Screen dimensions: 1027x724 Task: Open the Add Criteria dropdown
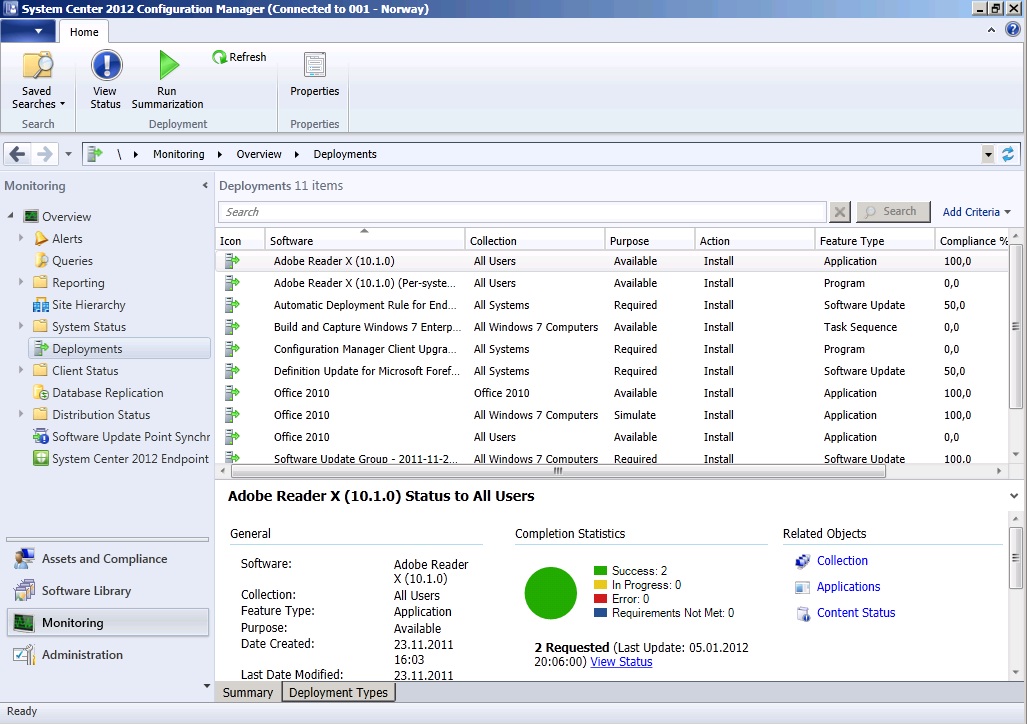977,212
